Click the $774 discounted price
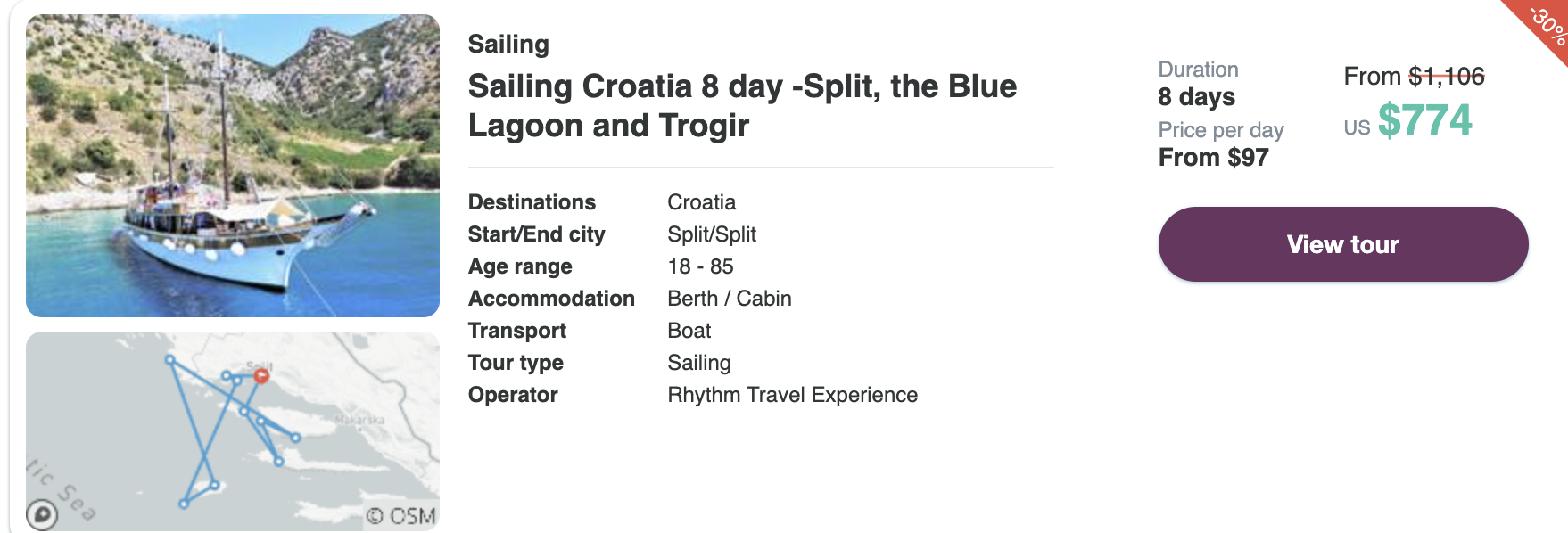 1424,120
